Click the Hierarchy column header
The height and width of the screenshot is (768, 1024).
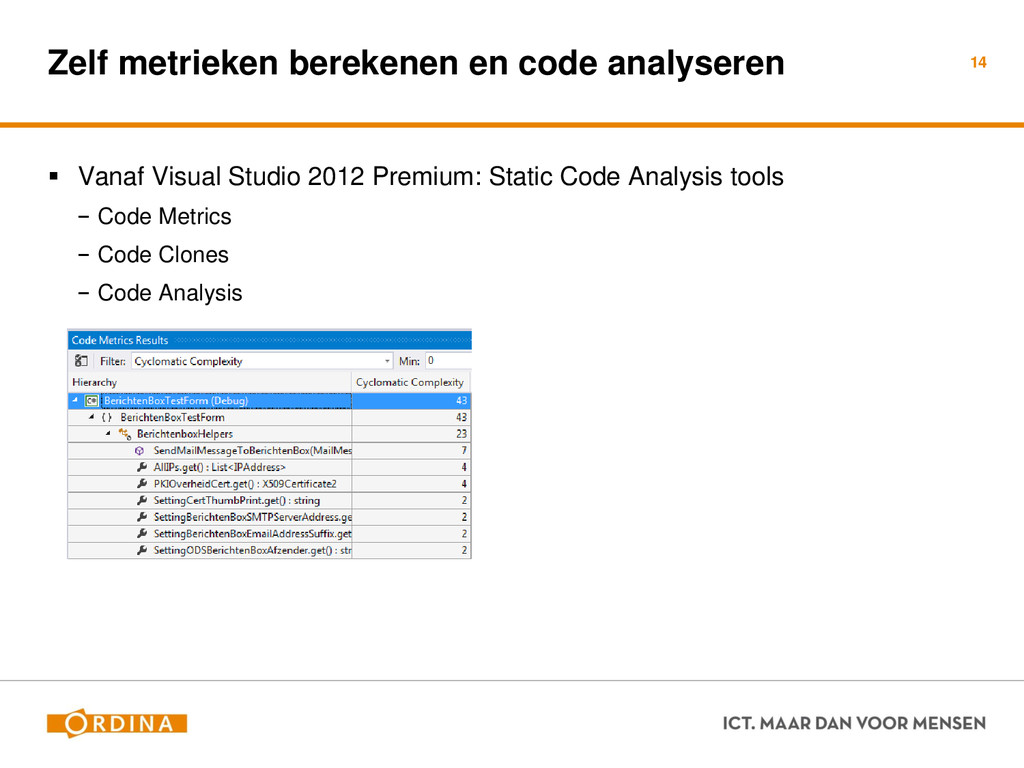pos(210,382)
